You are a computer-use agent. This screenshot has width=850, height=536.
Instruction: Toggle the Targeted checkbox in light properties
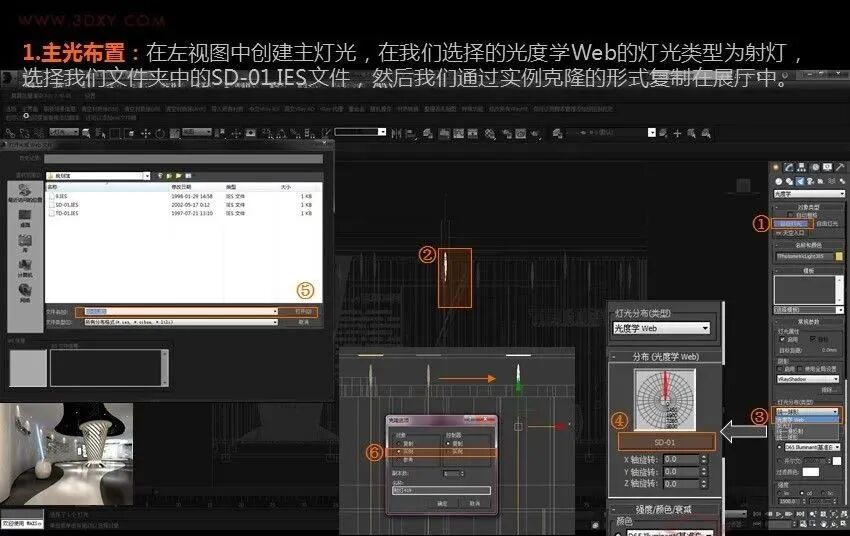(812, 339)
